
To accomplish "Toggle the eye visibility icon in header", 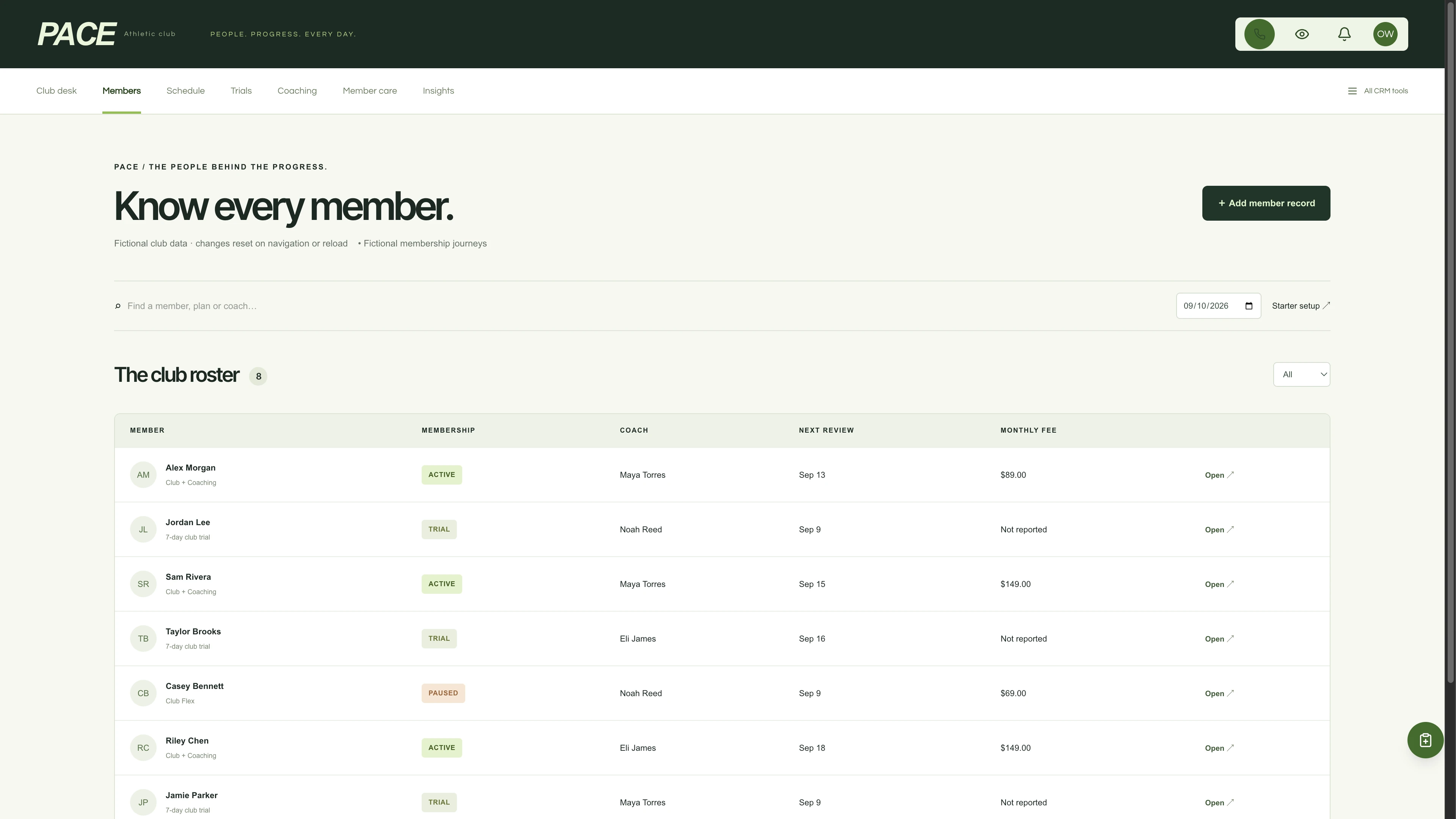I will [1302, 34].
